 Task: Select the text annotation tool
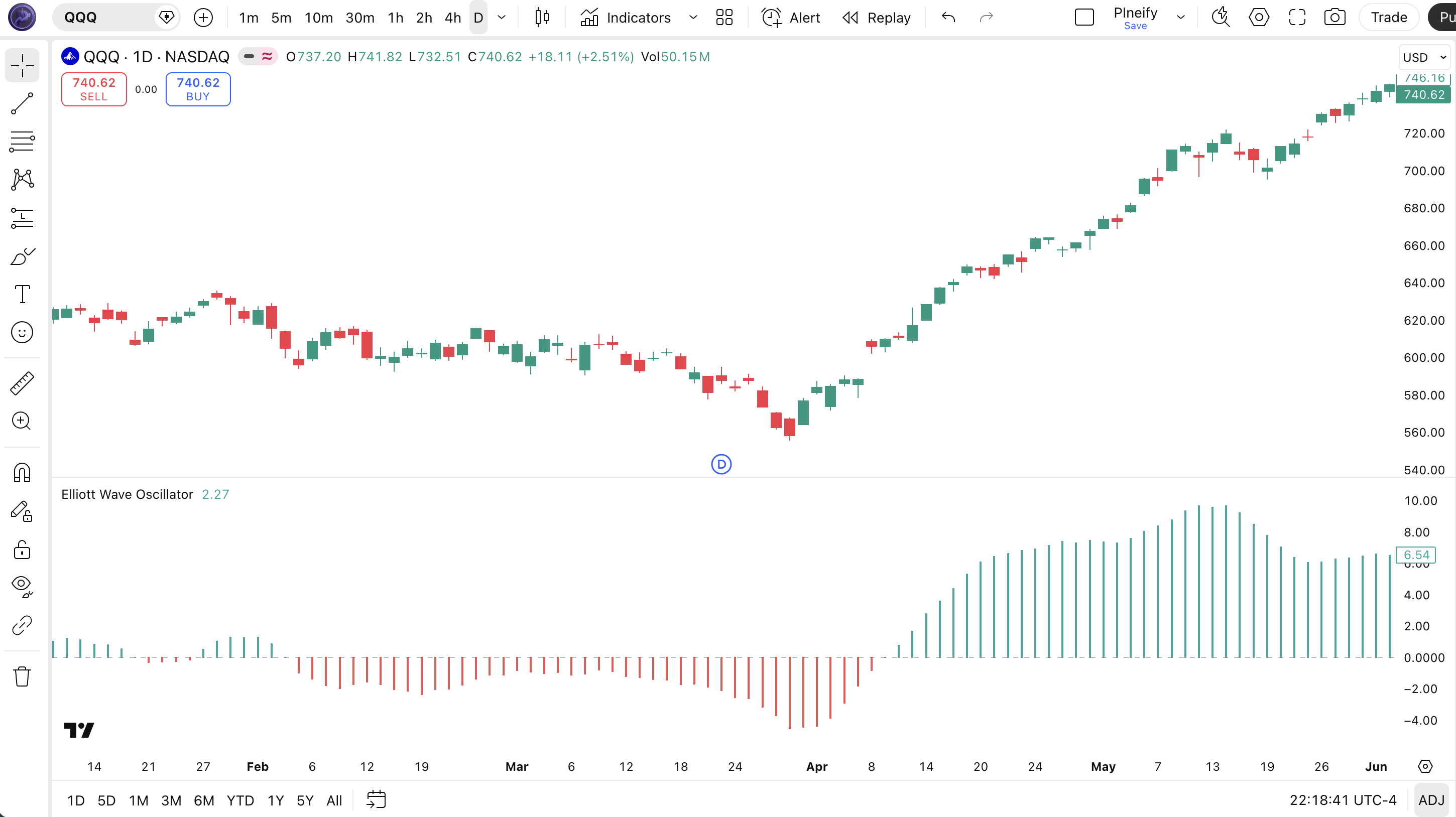22,295
